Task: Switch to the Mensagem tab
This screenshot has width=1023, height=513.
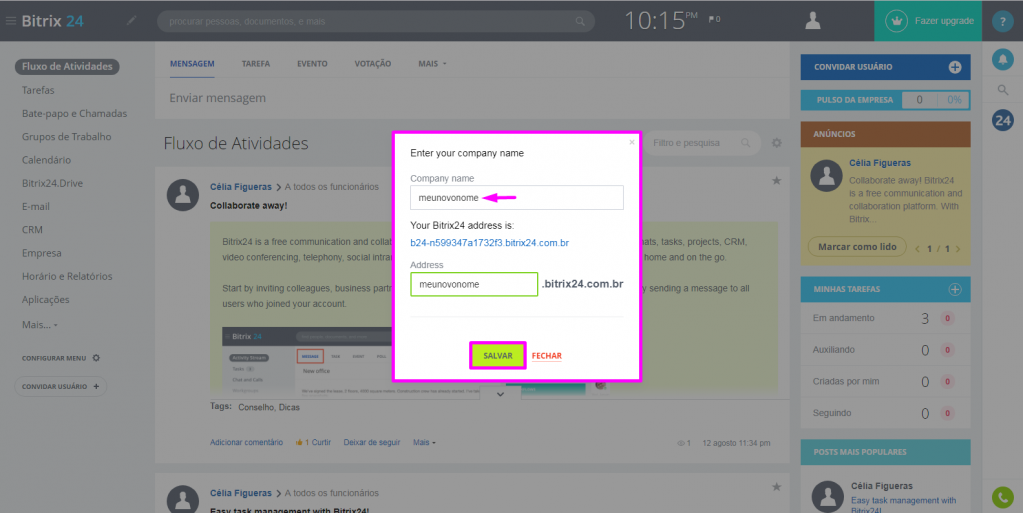Action: [x=192, y=64]
